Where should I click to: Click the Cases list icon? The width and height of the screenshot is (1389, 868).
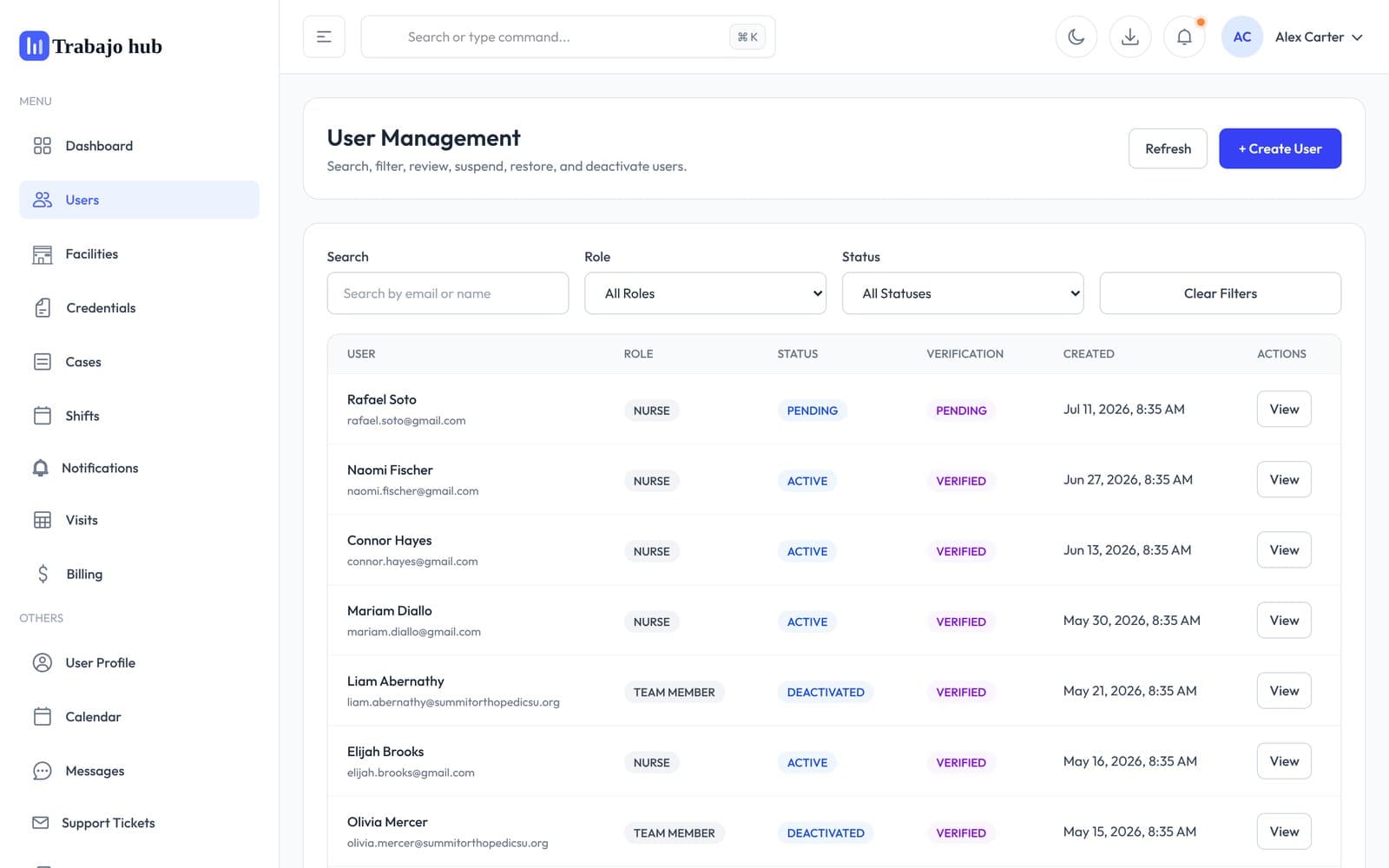pyautogui.click(x=42, y=362)
